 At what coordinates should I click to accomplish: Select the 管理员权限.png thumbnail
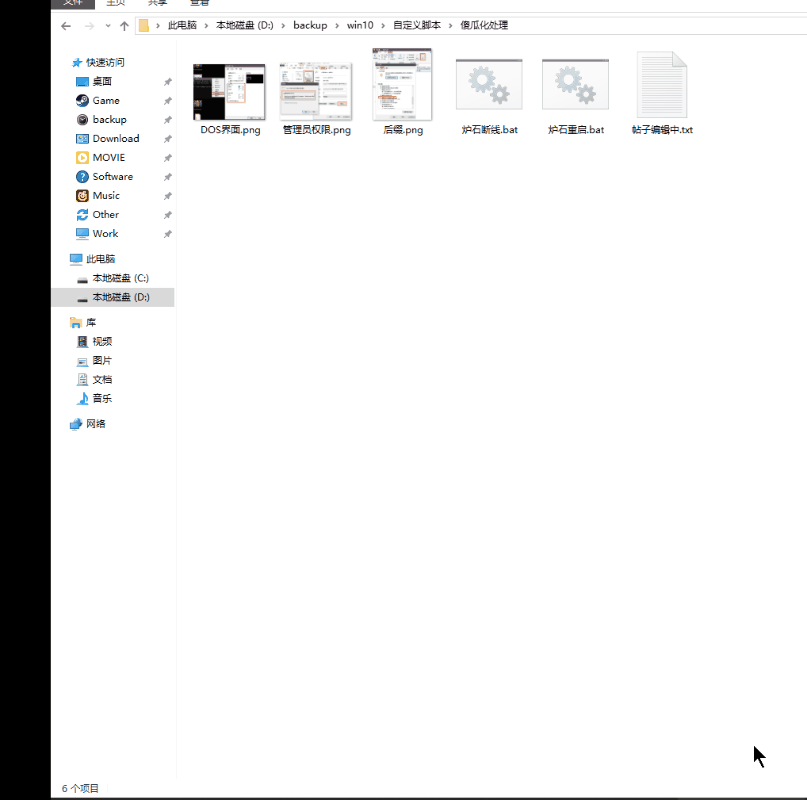(x=316, y=92)
